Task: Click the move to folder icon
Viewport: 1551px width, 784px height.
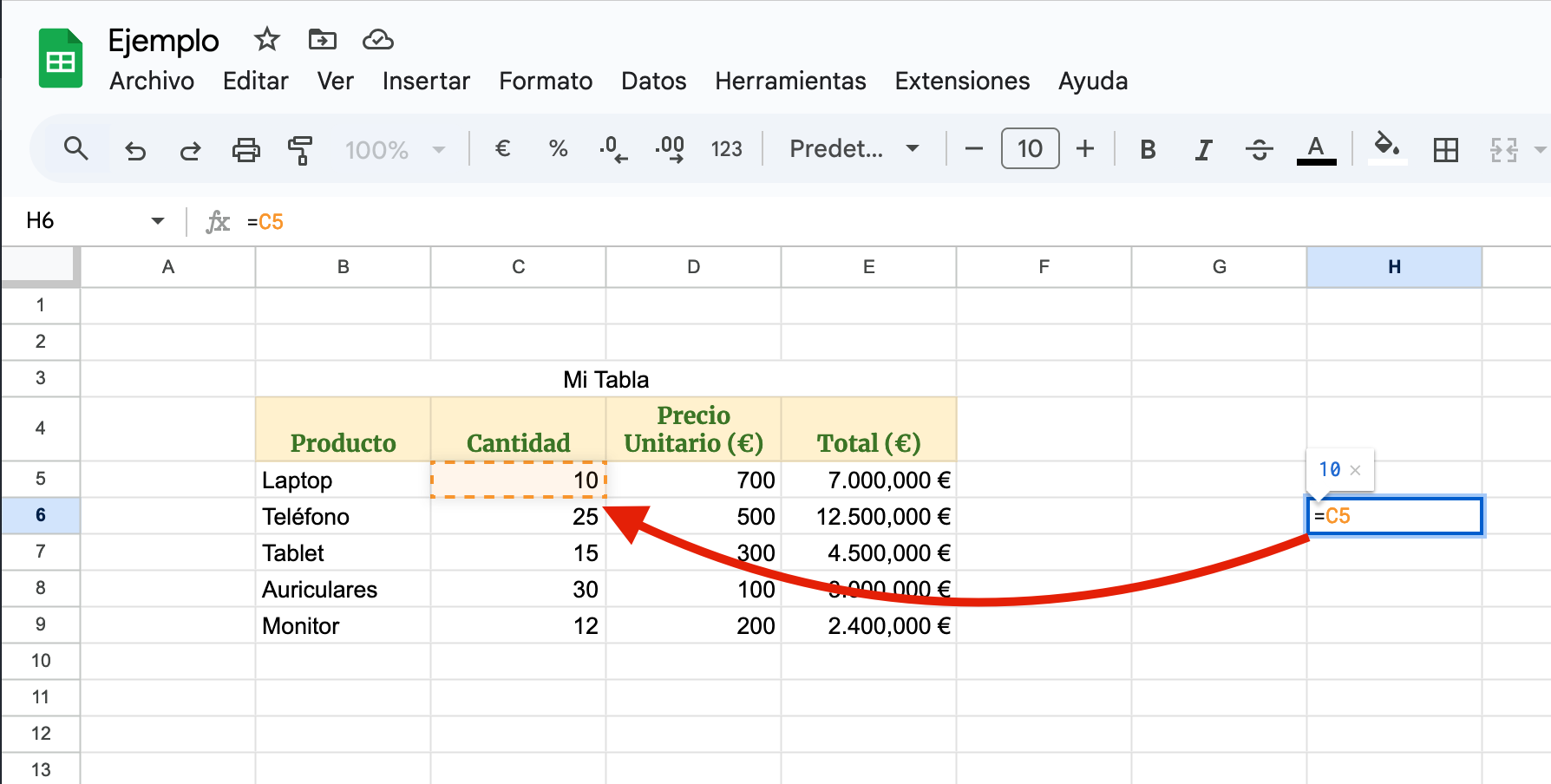Action: (x=322, y=40)
